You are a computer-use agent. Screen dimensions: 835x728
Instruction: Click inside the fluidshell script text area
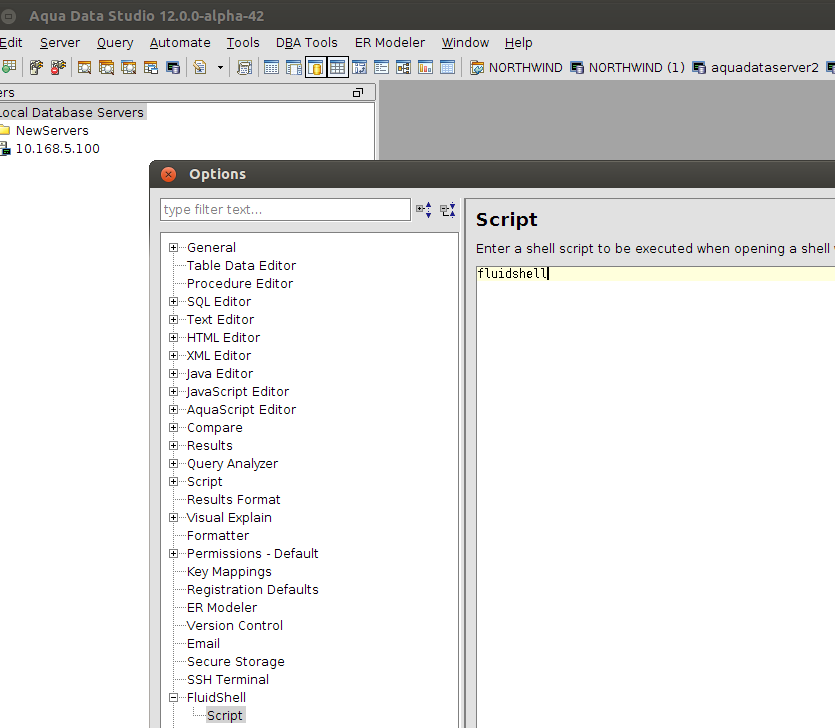tap(656, 497)
